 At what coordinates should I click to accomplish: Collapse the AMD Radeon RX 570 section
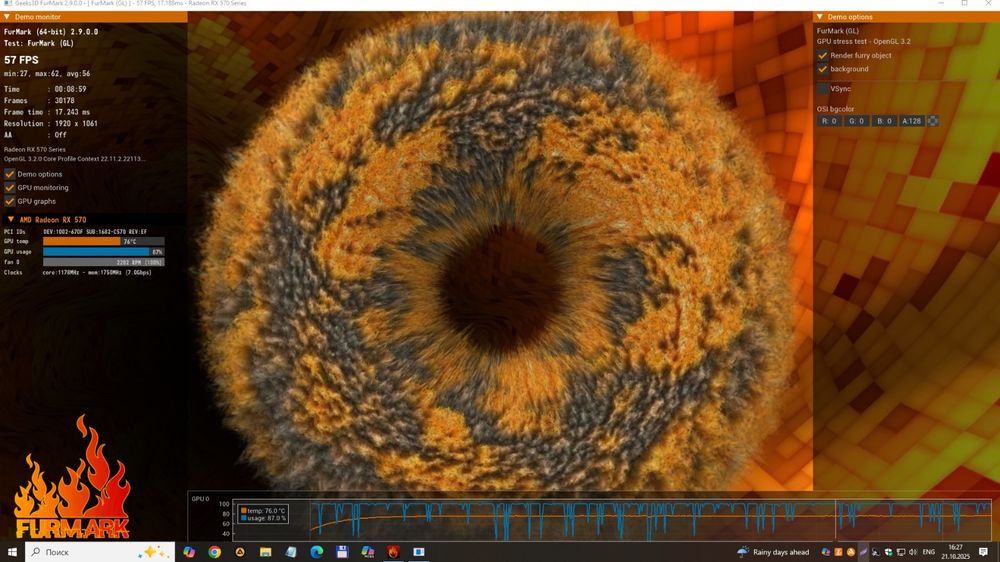coord(11,219)
